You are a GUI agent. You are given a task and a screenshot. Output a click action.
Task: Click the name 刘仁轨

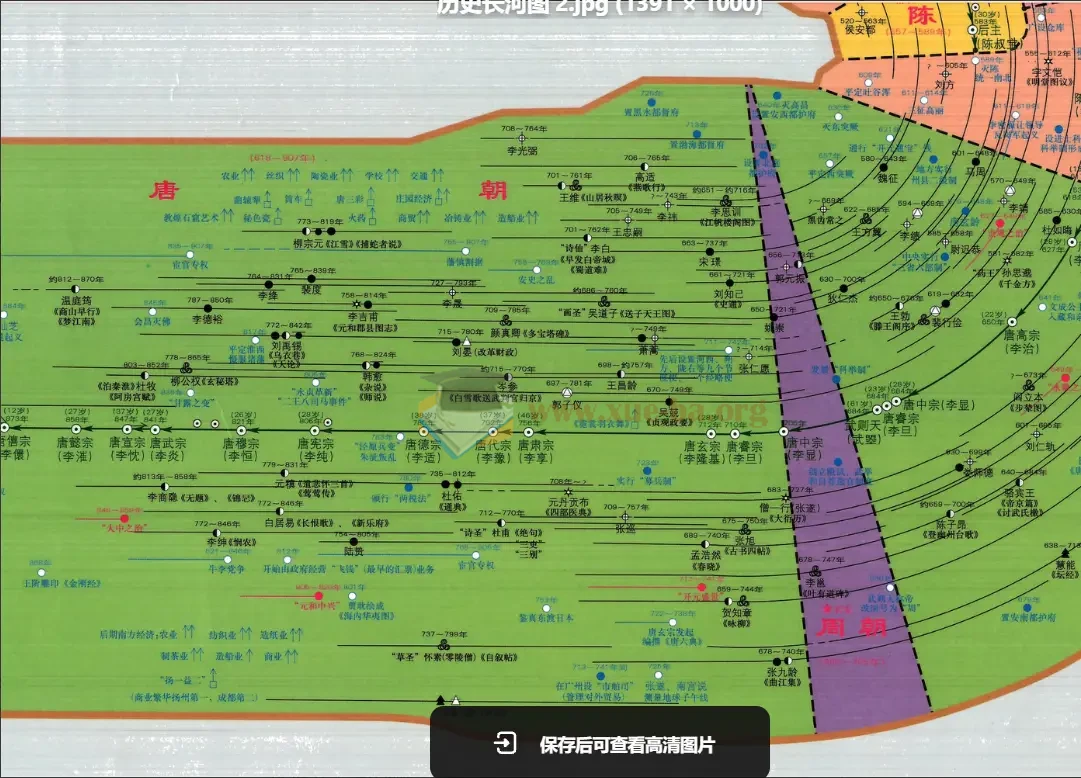pos(1039,446)
